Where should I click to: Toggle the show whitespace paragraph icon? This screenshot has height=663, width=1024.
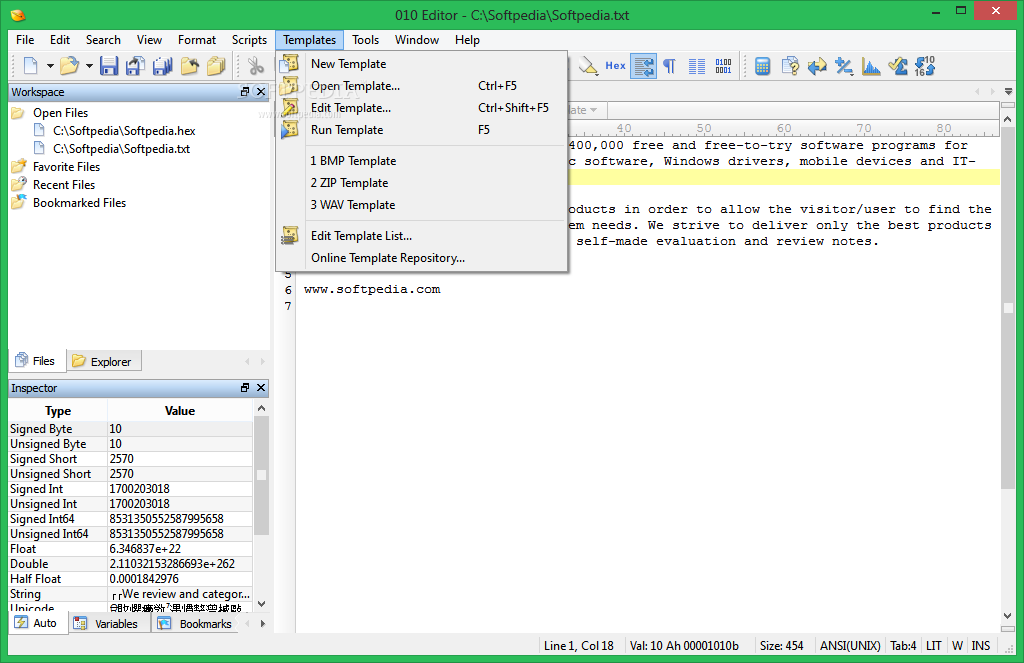[669, 65]
